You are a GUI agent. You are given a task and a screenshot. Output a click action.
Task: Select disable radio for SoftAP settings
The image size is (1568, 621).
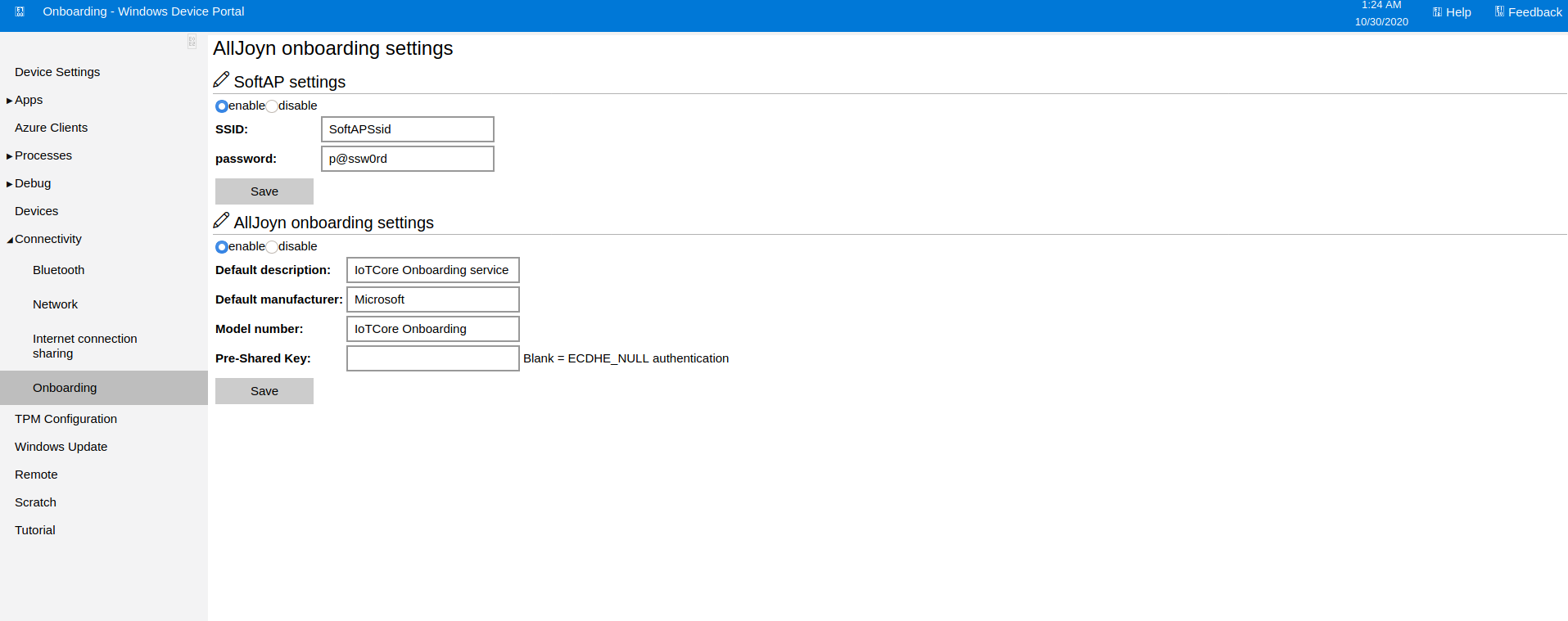[x=272, y=106]
